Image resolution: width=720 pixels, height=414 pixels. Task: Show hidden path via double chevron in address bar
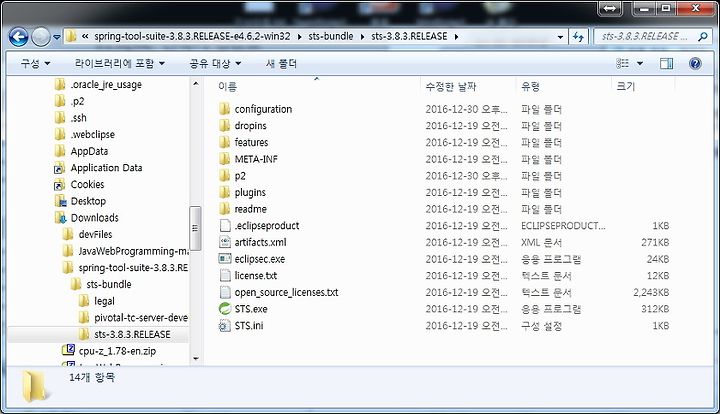point(85,37)
